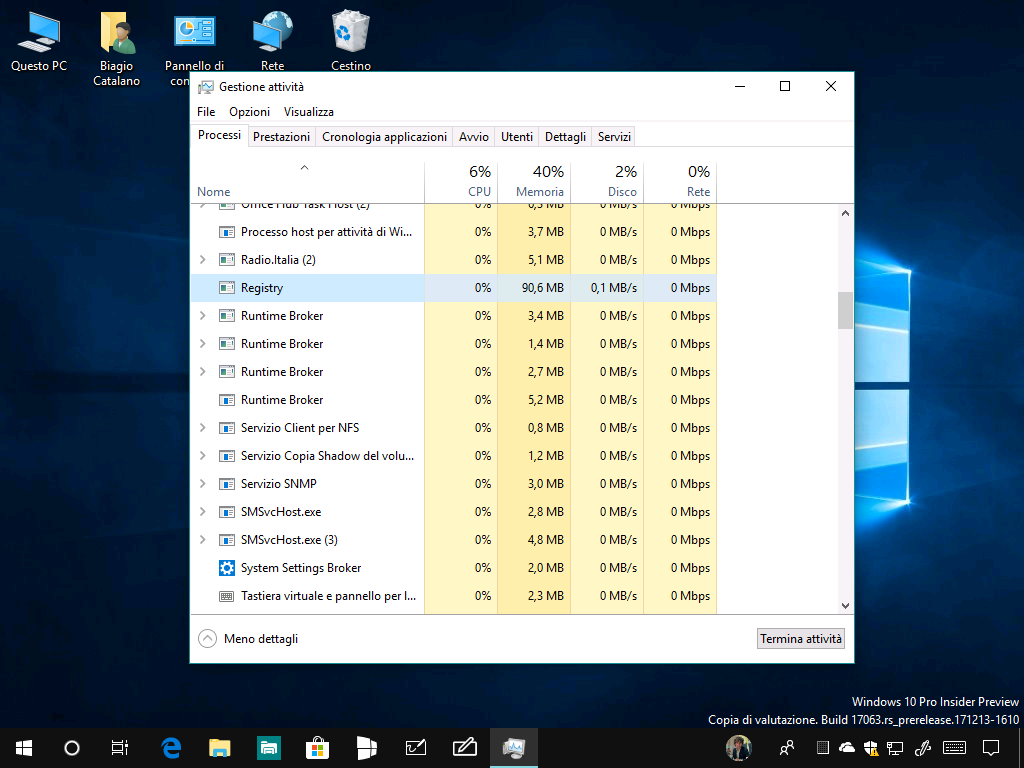Open Windows Ink Workspace tray icon
The height and width of the screenshot is (768, 1024).
click(x=923, y=748)
